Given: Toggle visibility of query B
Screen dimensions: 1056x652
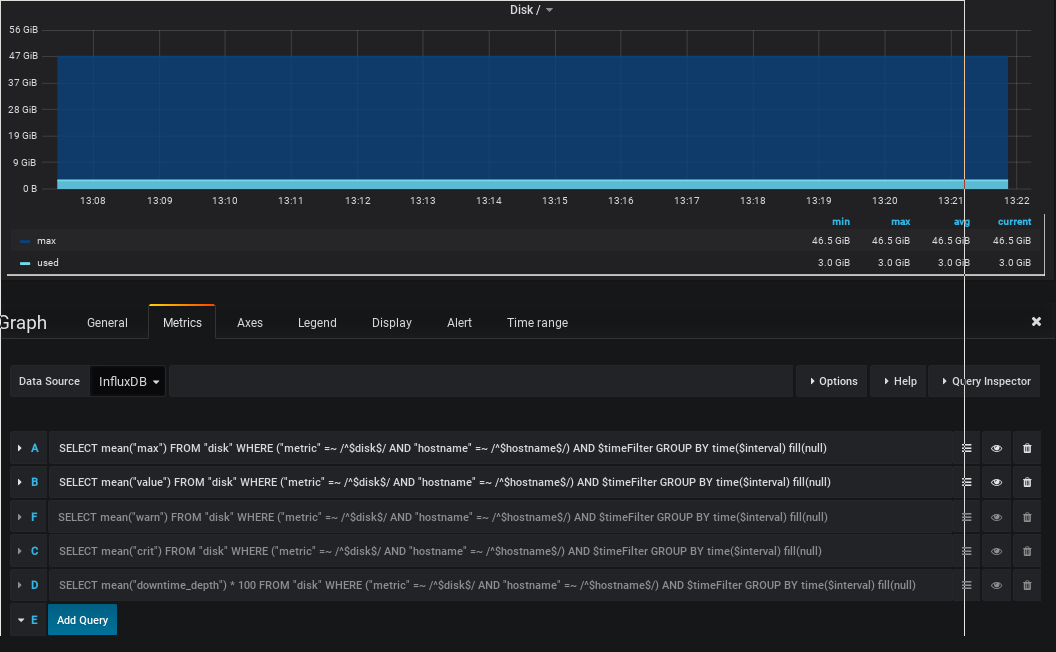Looking at the screenshot, I should click(996, 482).
